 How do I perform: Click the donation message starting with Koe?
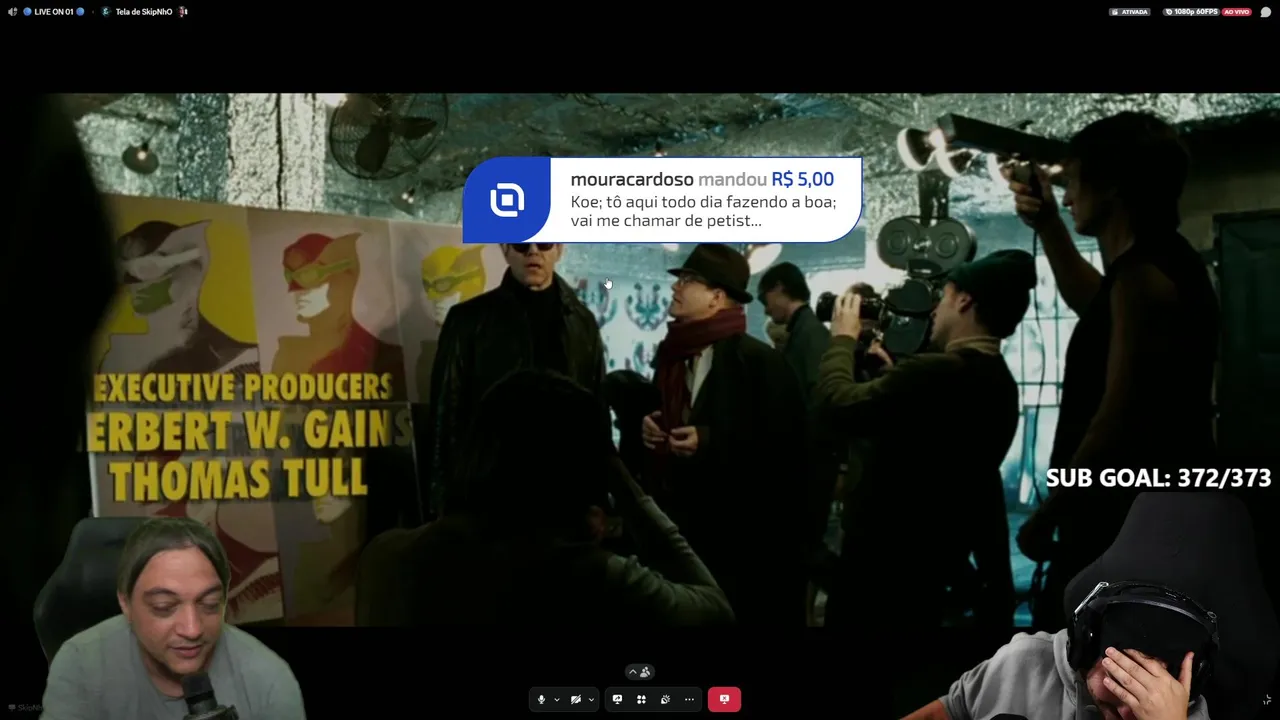click(703, 211)
